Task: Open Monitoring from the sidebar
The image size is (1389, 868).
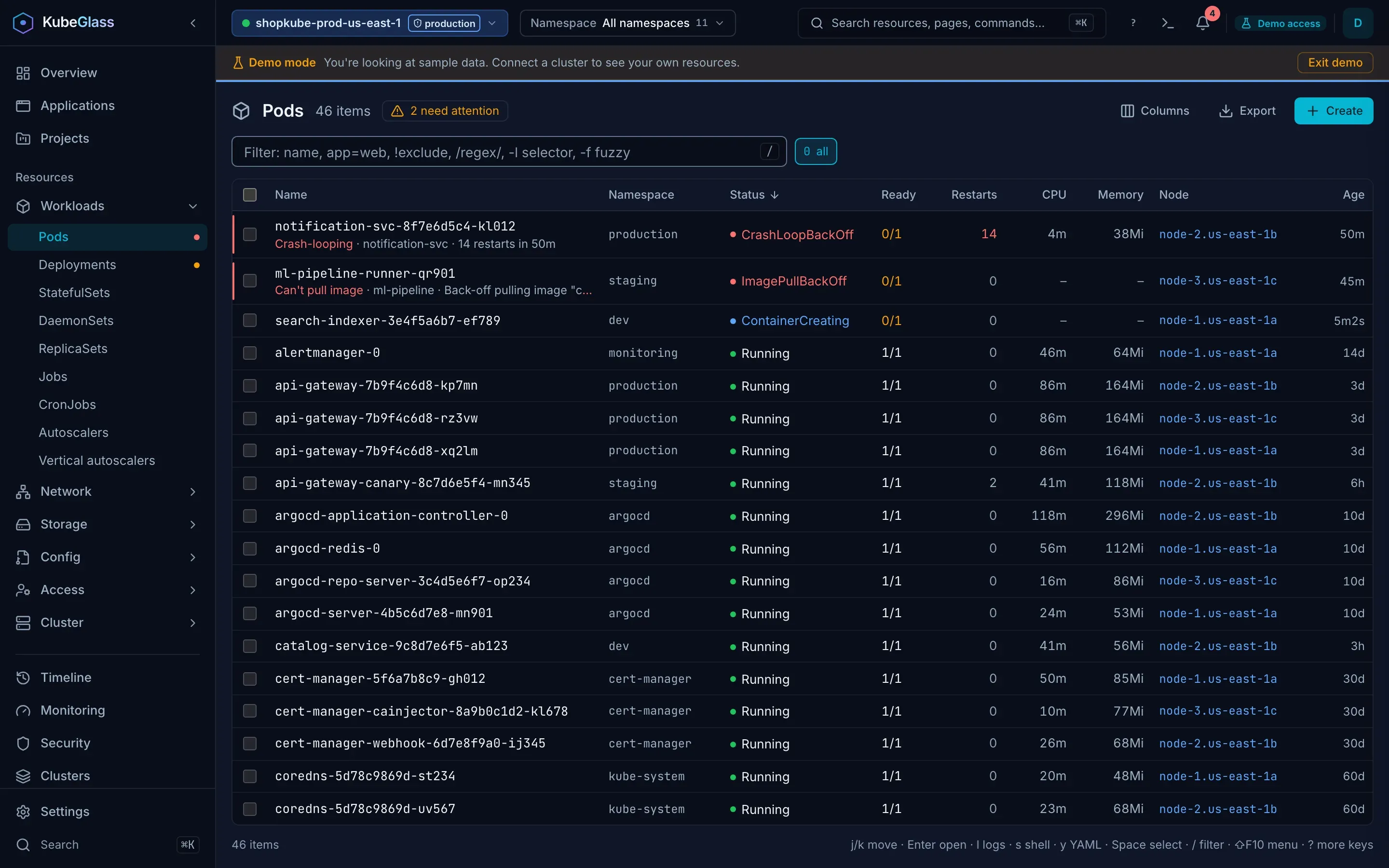Action: click(108, 710)
